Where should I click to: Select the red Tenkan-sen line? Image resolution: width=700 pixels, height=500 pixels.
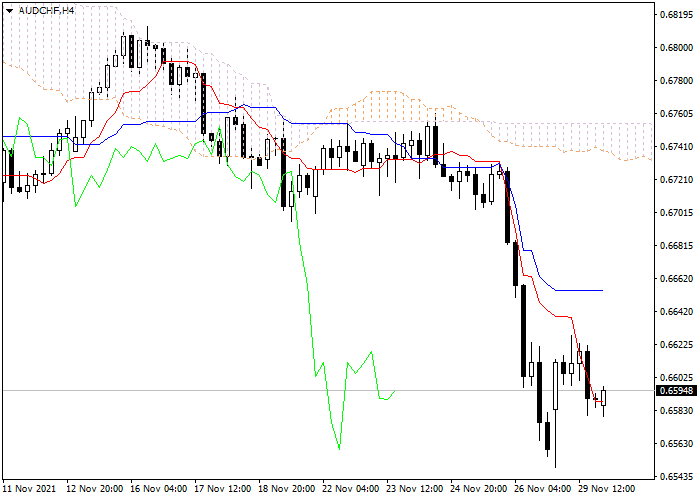click(563, 317)
